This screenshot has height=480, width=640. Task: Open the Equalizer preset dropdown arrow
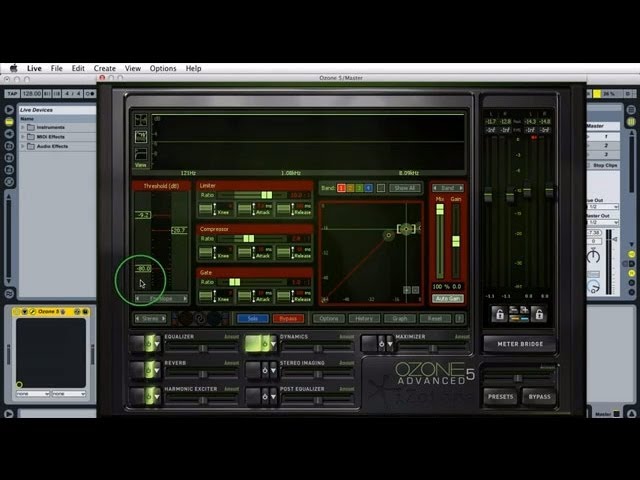157,344
